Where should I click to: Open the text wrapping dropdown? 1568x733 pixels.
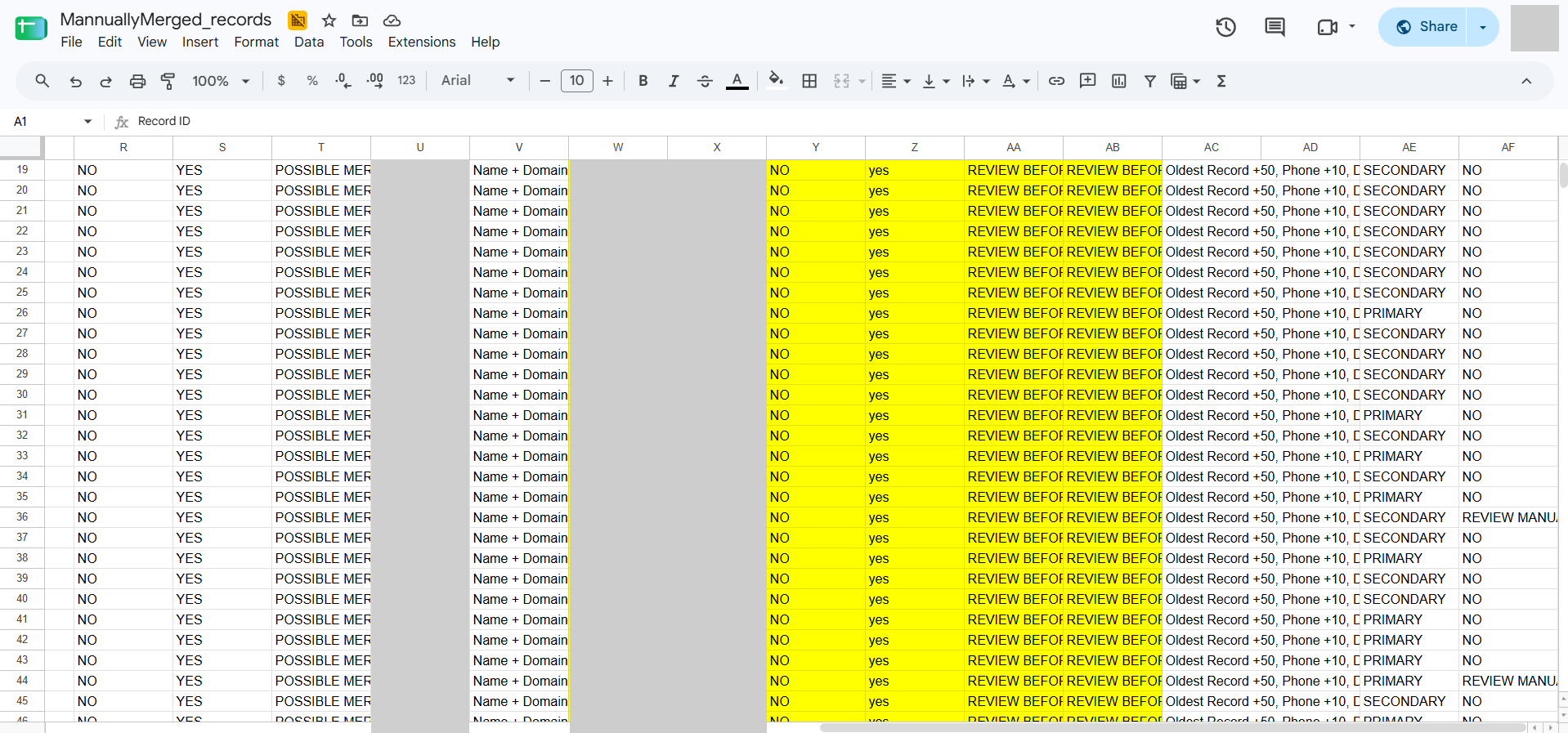pos(976,81)
